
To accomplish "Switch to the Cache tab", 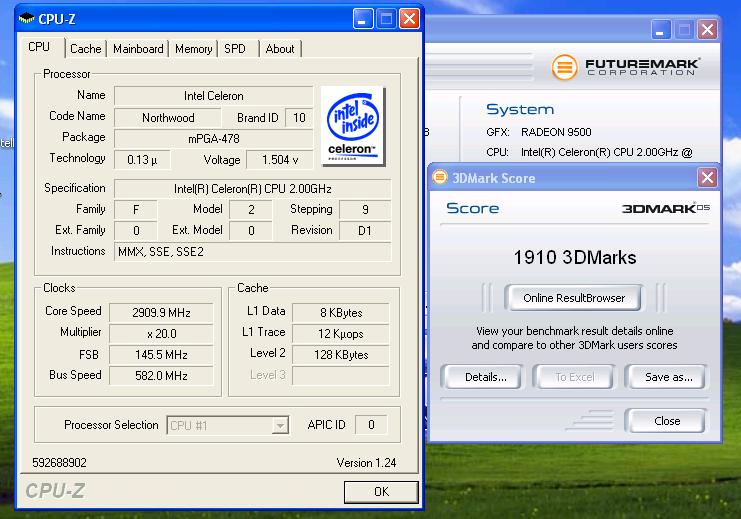I will pyautogui.click(x=86, y=49).
